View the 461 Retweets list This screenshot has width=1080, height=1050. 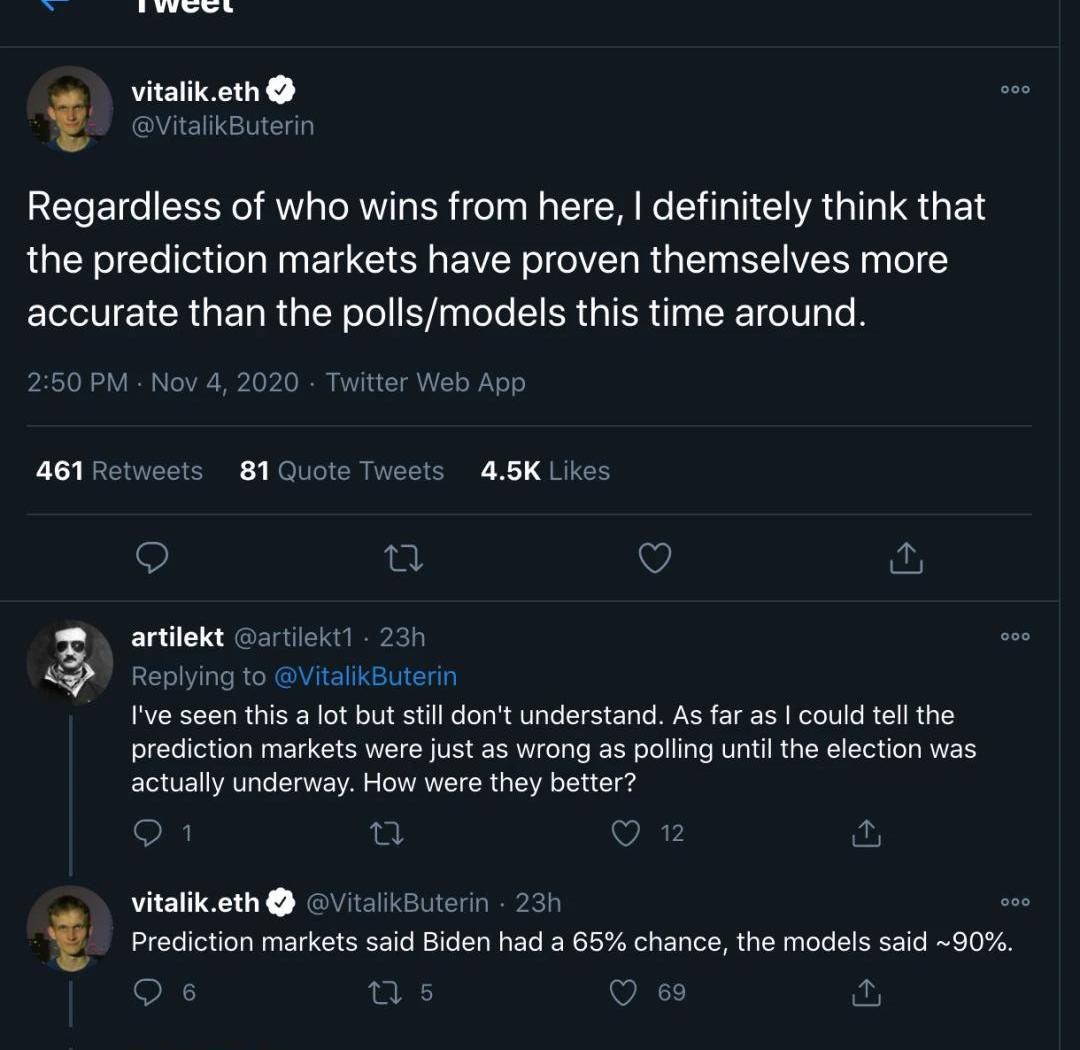[119, 471]
